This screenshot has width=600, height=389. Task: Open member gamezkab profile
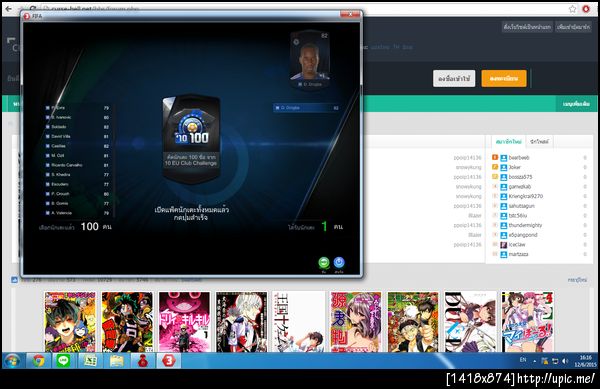pos(520,187)
